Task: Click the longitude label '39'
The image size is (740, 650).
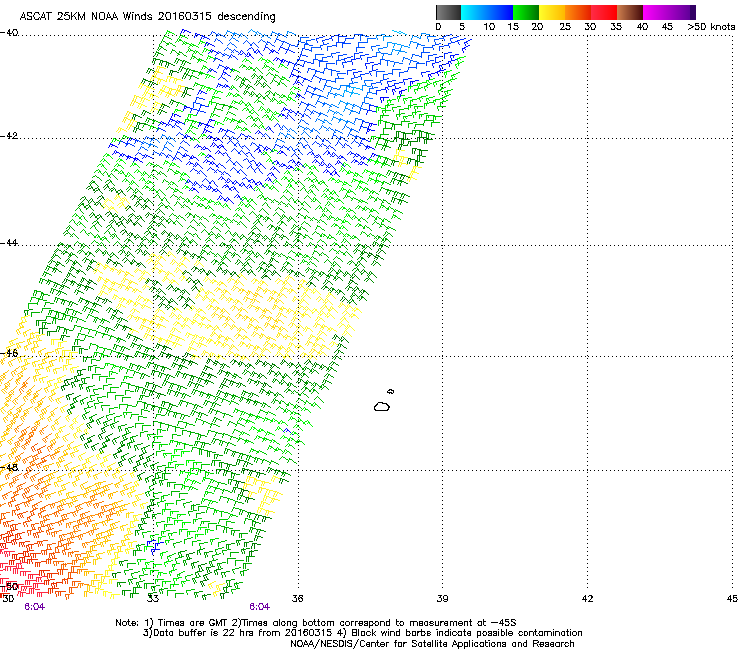Action: [x=442, y=599]
